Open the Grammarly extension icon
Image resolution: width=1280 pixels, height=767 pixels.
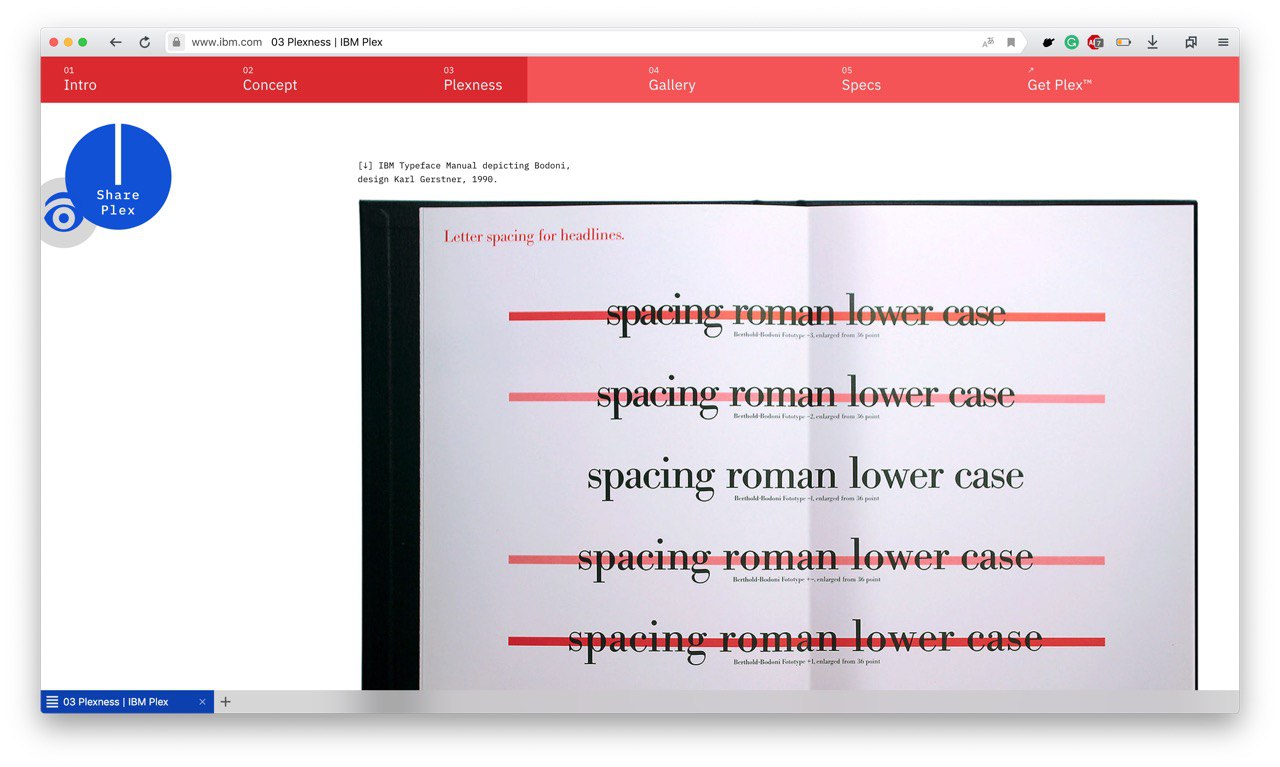point(1071,42)
